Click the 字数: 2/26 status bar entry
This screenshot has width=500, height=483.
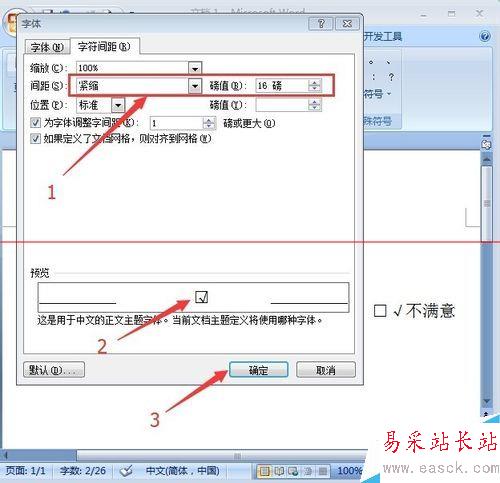[x=83, y=471]
